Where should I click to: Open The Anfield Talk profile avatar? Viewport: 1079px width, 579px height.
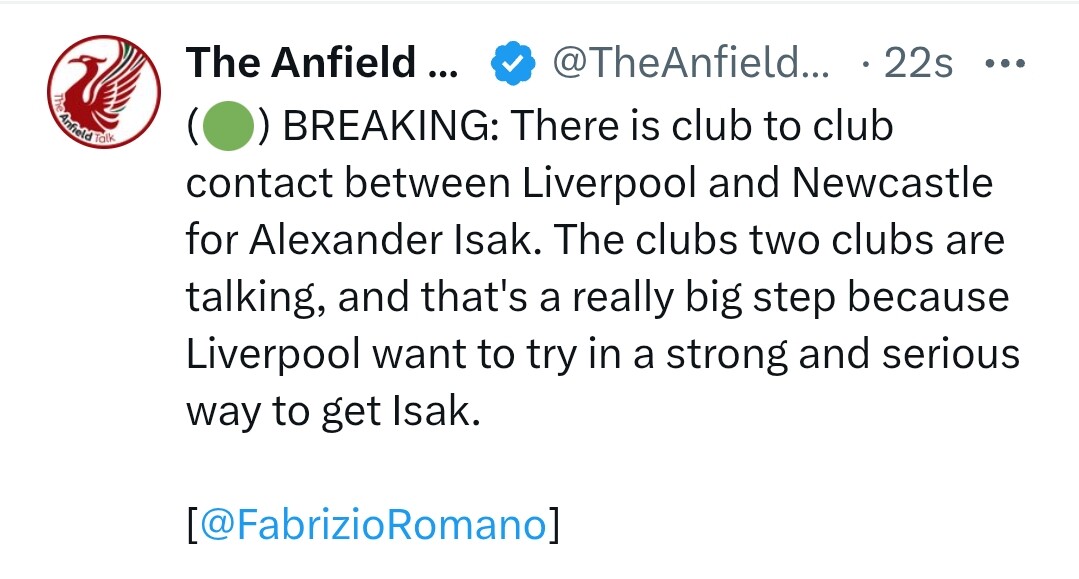(x=104, y=92)
